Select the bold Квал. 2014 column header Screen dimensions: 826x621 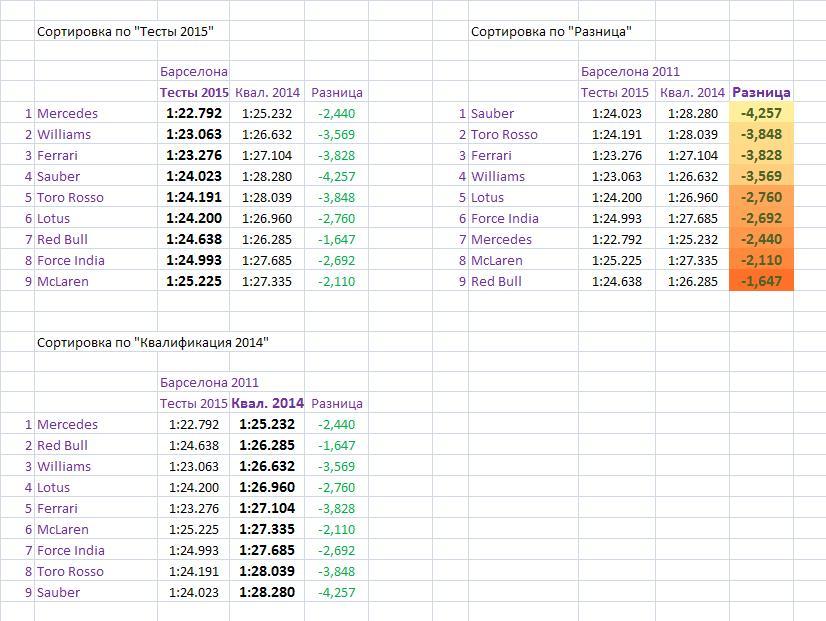click(268, 403)
